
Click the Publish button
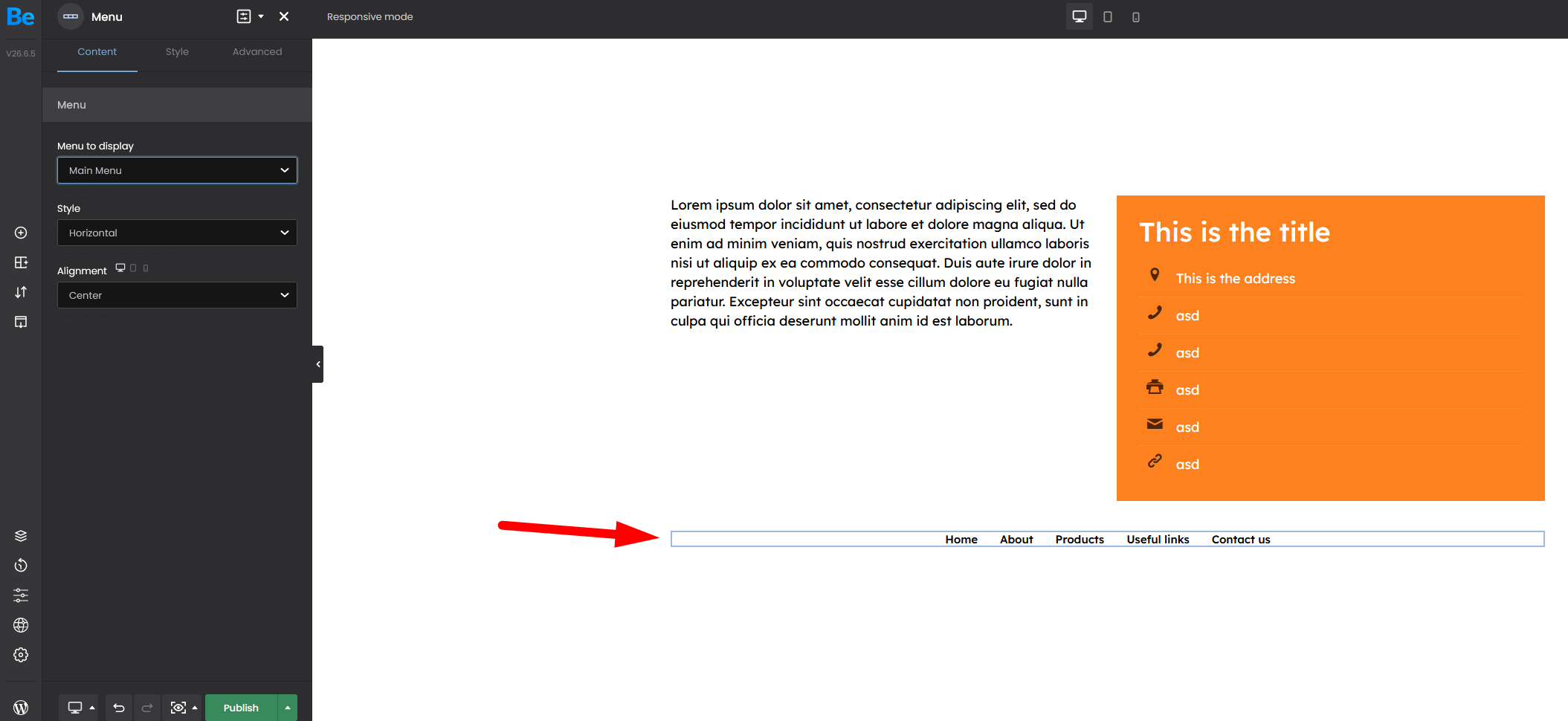[x=241, y=708]
